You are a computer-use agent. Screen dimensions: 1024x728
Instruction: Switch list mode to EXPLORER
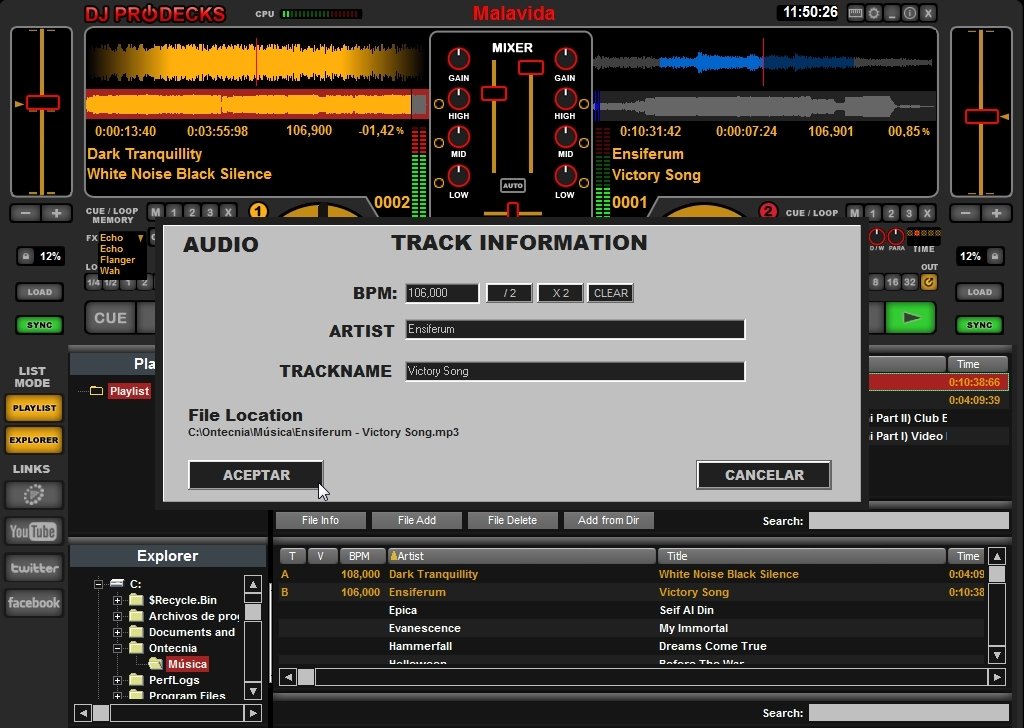click(34, 439)
